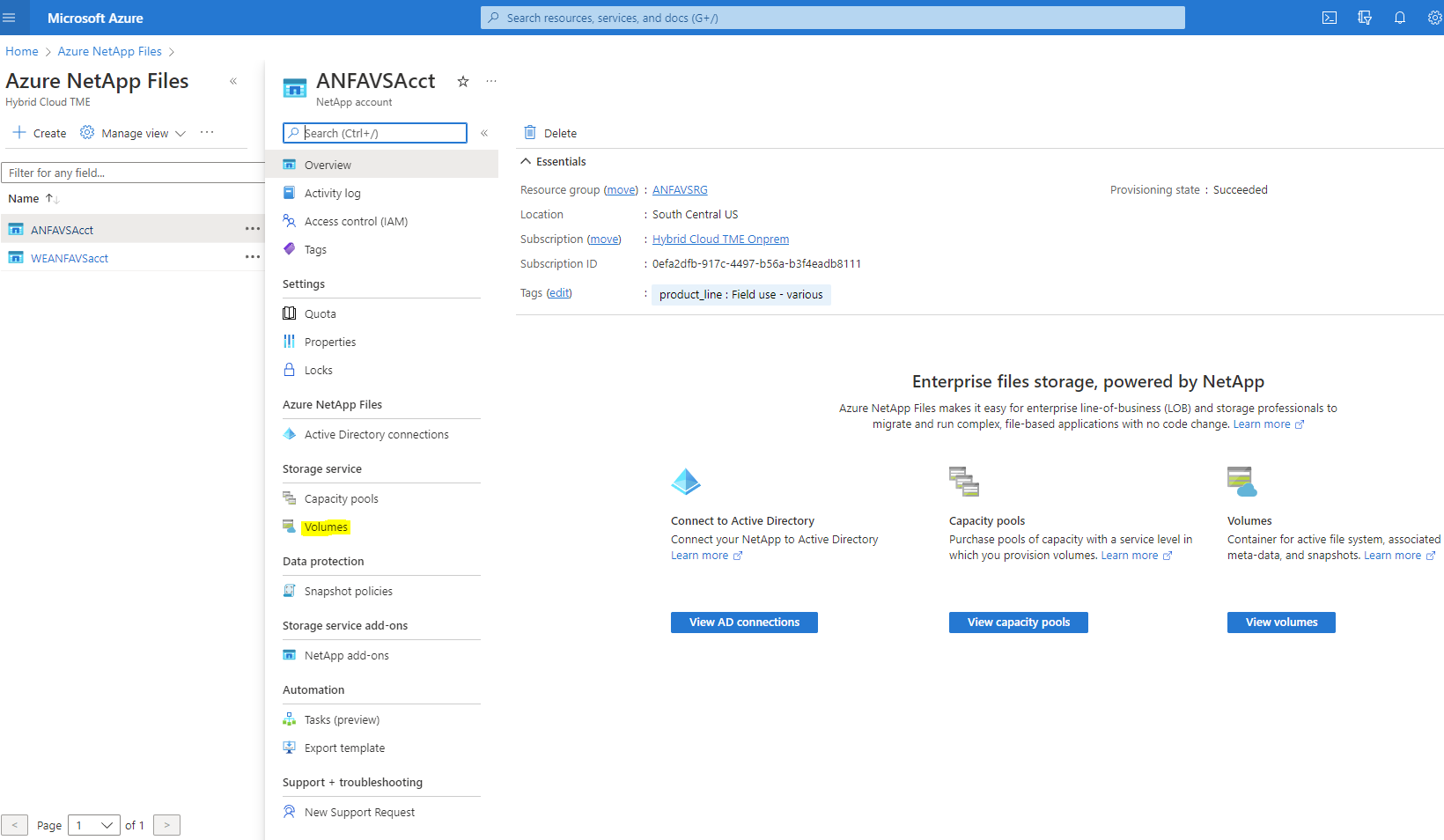Click the View capacity pools button
Image resolution: width=1444 pixels, height=840 pixels.
(1018, 623)
